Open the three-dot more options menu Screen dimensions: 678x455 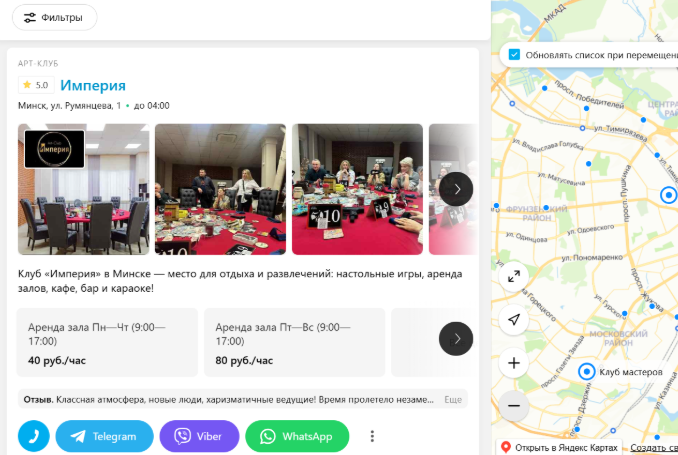372,436
